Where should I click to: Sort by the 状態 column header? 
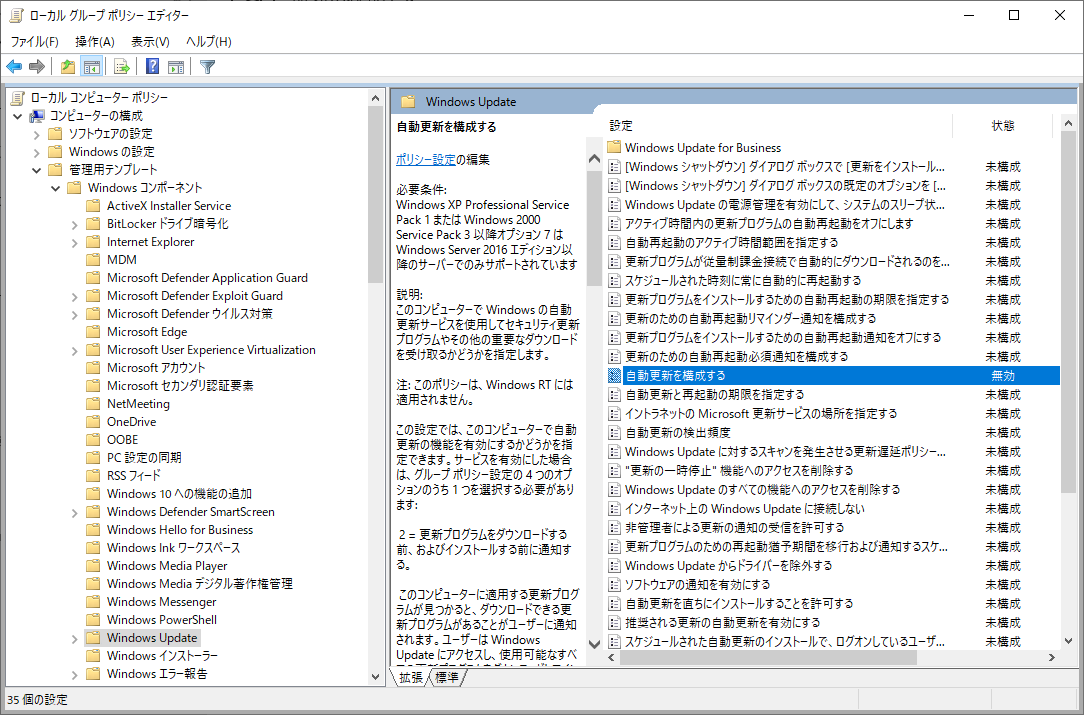pyautogui.click(x=1002, y=126)
